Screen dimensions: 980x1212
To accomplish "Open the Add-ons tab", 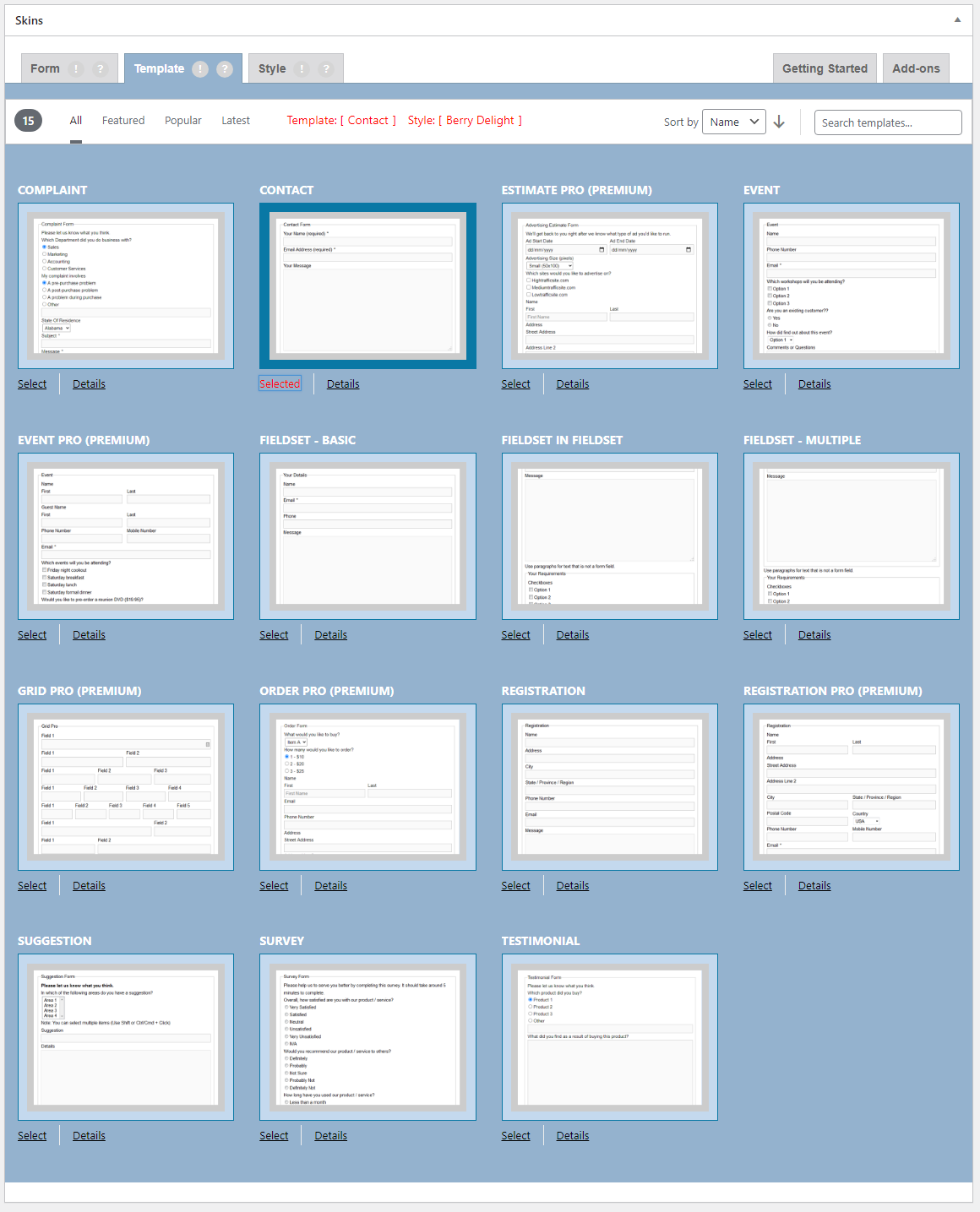I will [x=916, y=69].
